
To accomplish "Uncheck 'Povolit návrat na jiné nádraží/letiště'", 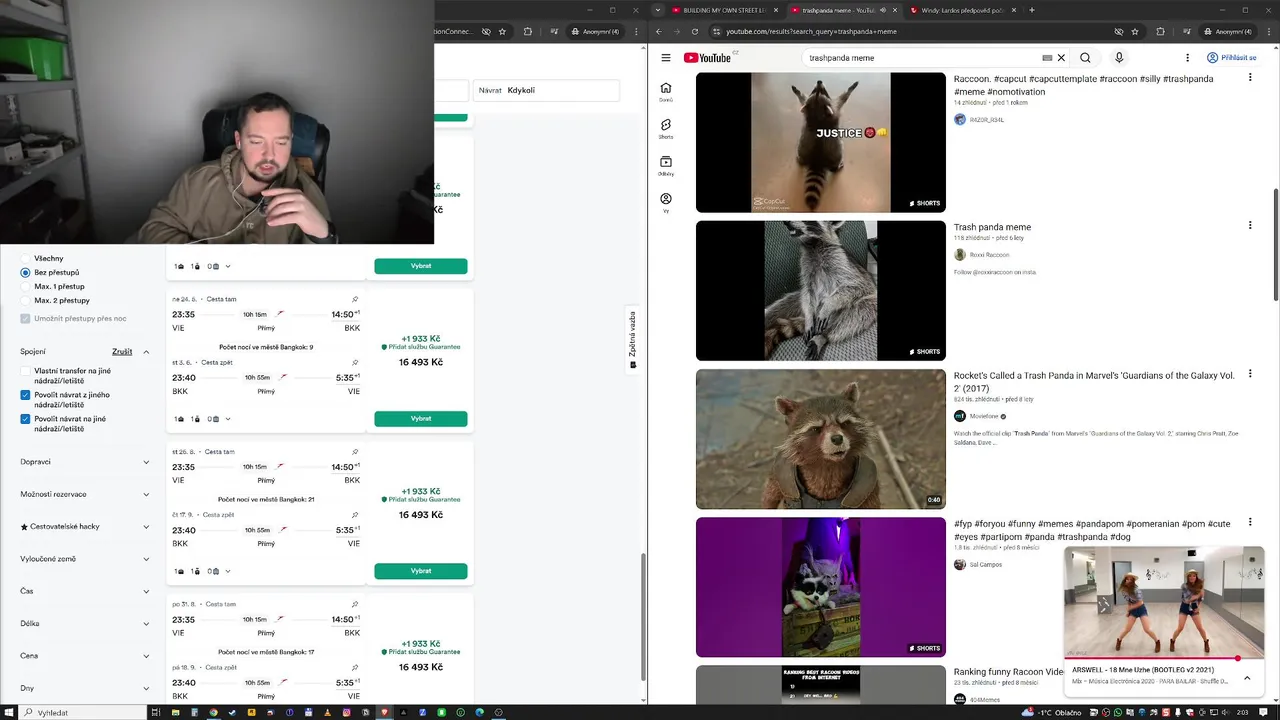I will tap(25, 419).
